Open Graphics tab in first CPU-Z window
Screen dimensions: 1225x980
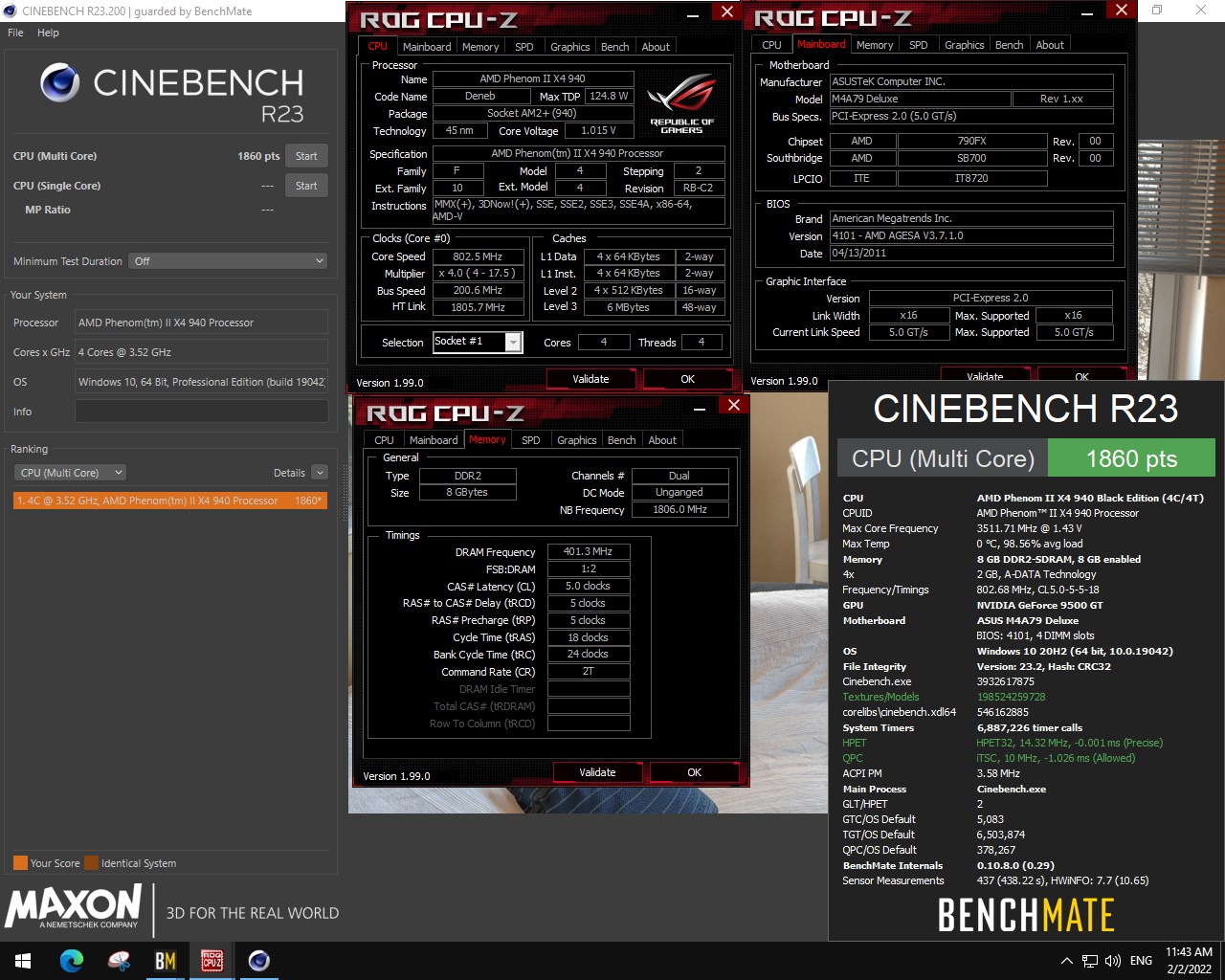[x=570, y=47]
